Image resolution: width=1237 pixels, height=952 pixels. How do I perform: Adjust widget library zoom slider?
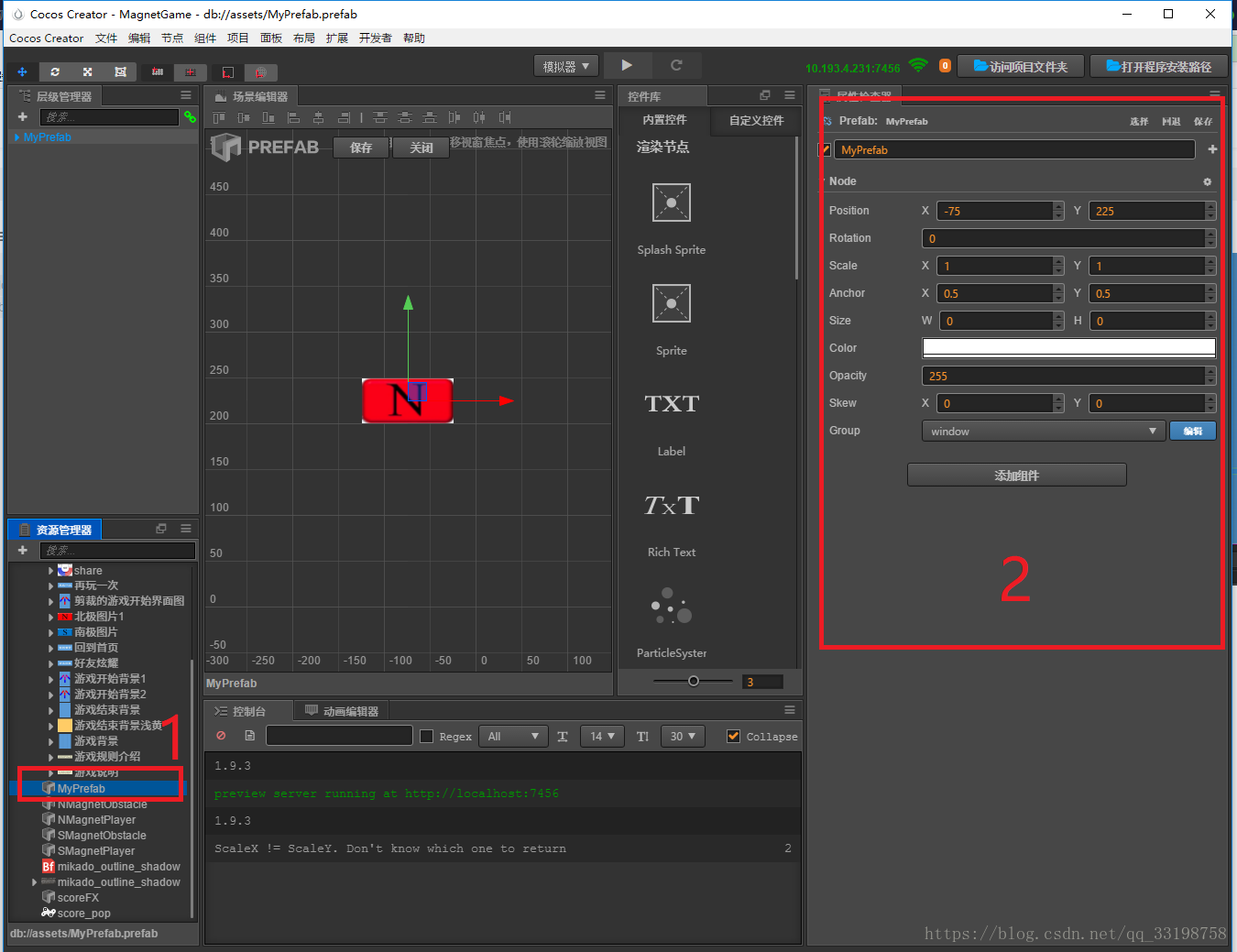tap(693, 681)
